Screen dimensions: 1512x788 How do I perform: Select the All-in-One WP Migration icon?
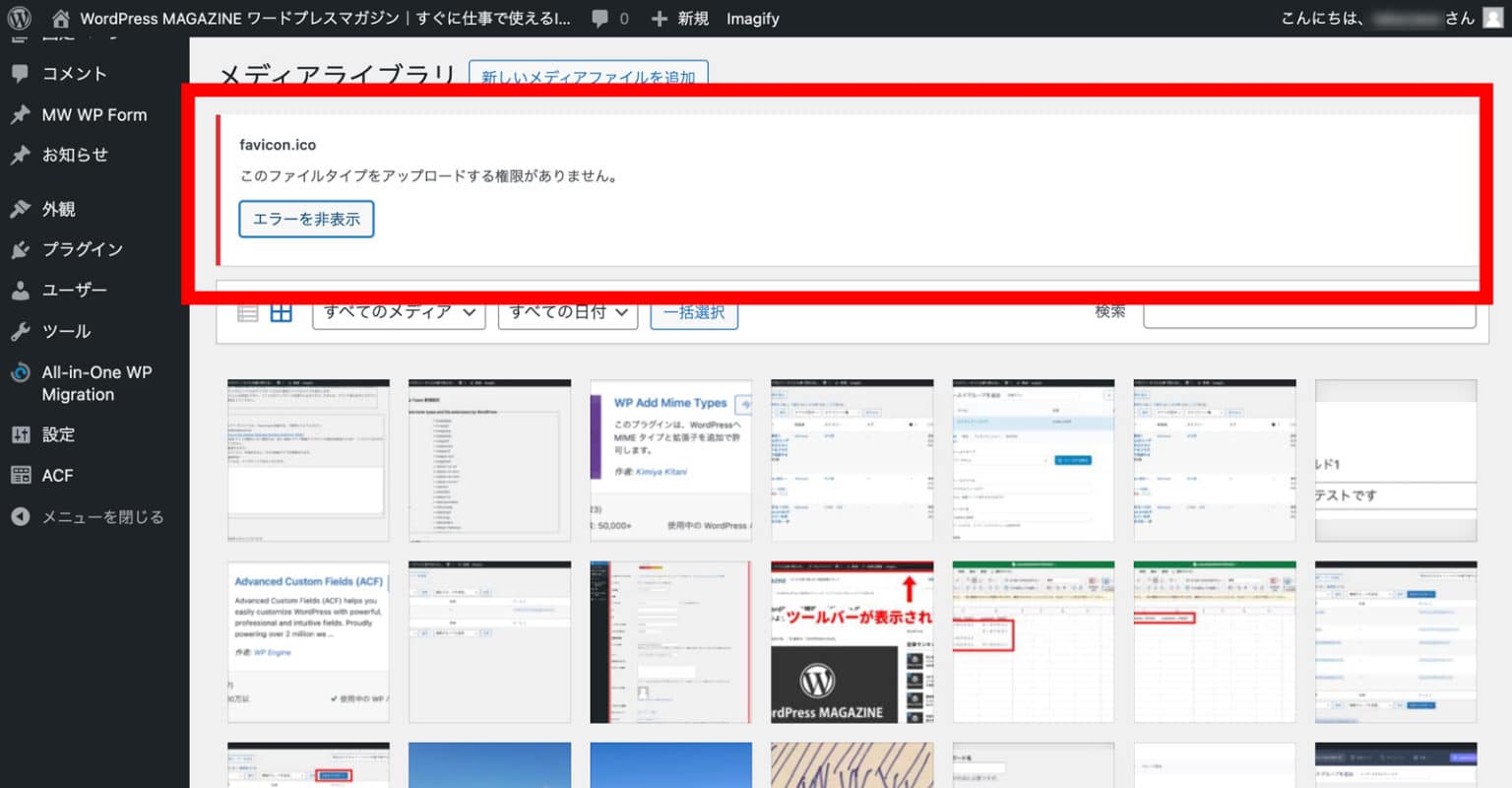(20, 372)
